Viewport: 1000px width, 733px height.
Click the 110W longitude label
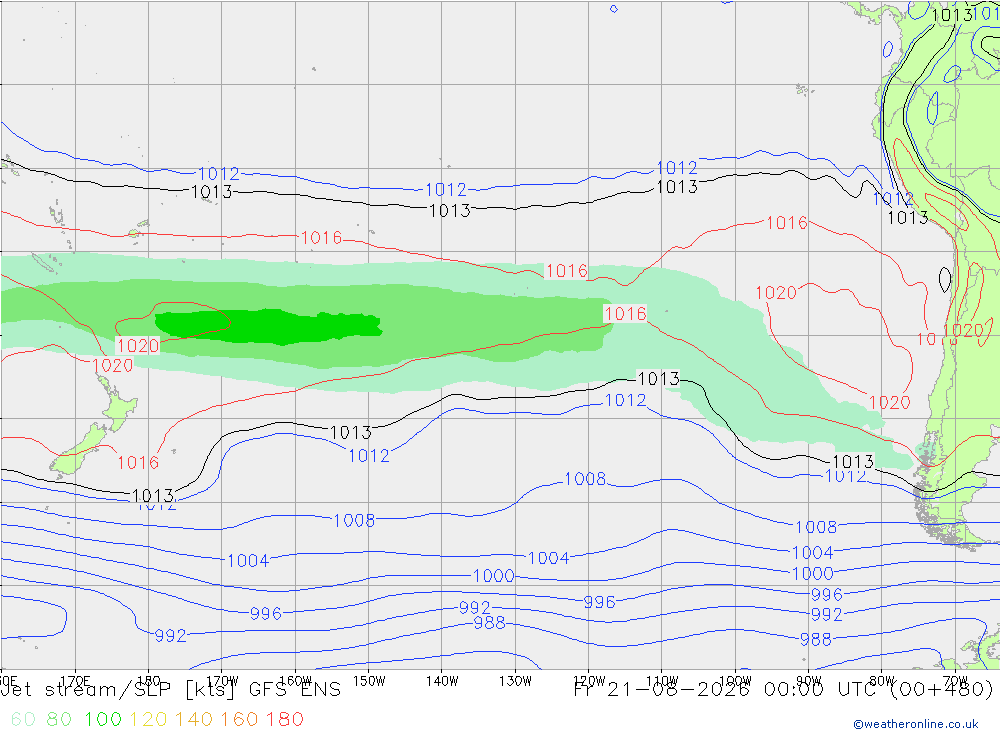pos(662,681)
